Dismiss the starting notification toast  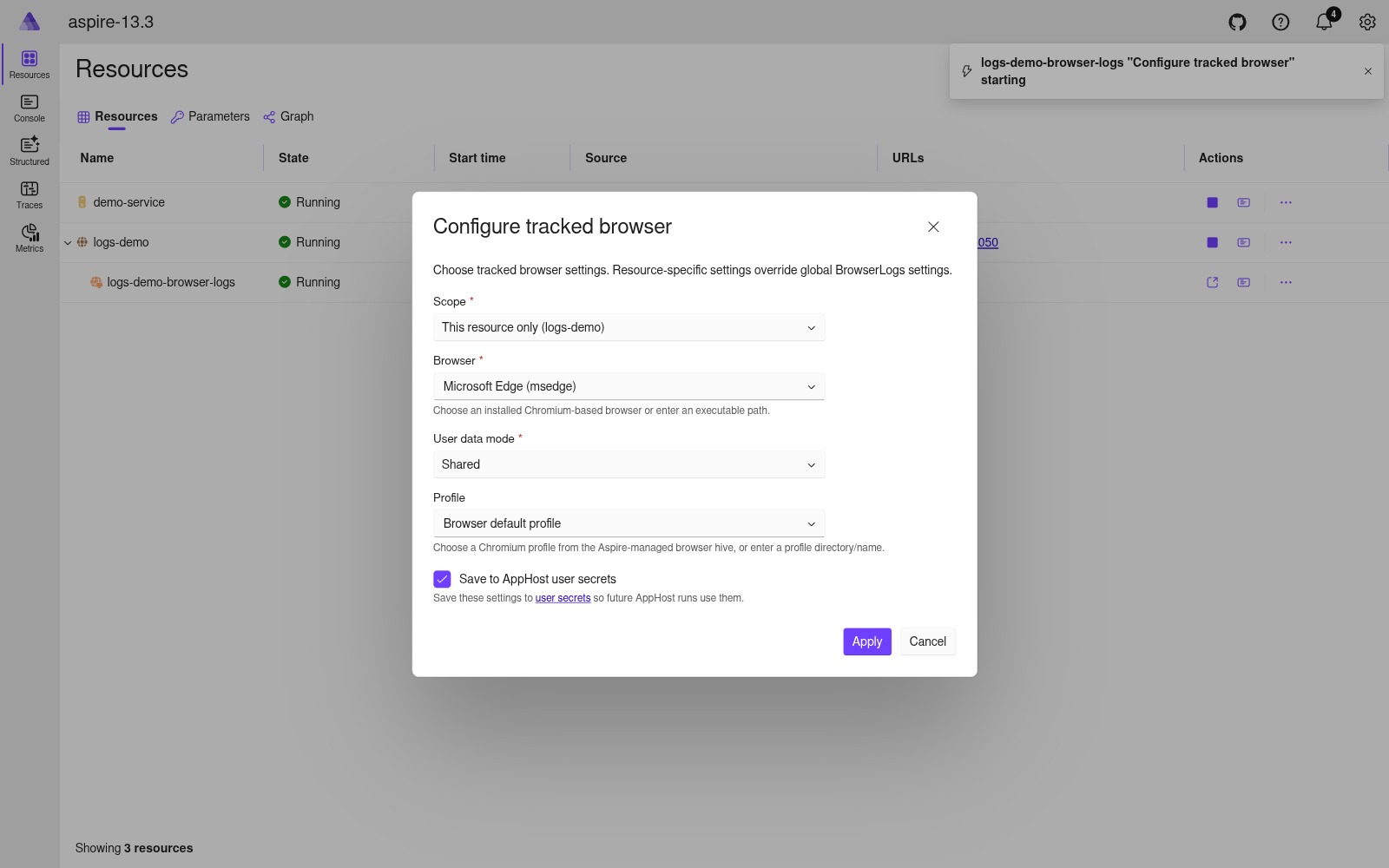coord(1368,71)
